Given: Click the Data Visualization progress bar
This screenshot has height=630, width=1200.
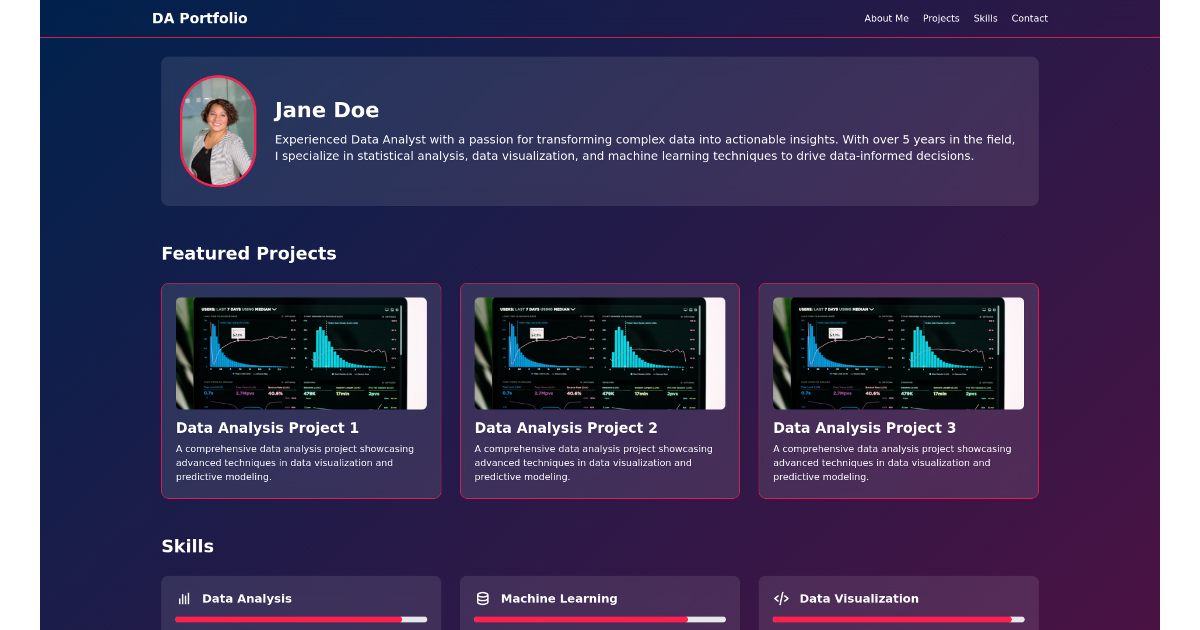Looking at the screenshot, I should click(x=898, y=620).
